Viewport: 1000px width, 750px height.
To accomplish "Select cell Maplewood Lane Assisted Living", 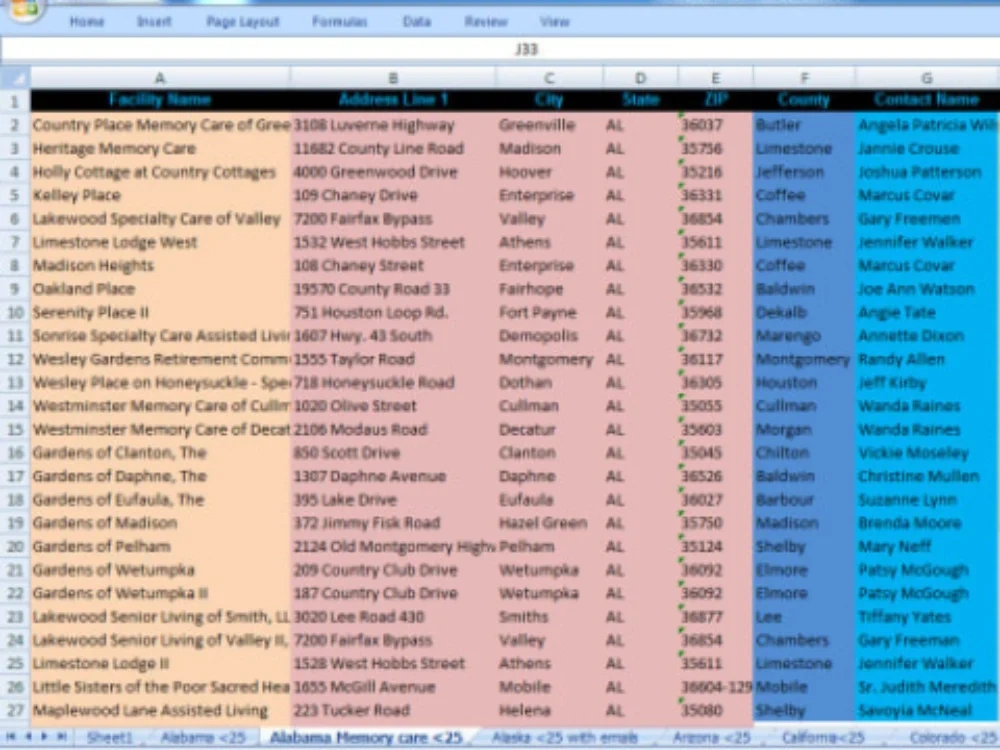I will pos(160,710).
